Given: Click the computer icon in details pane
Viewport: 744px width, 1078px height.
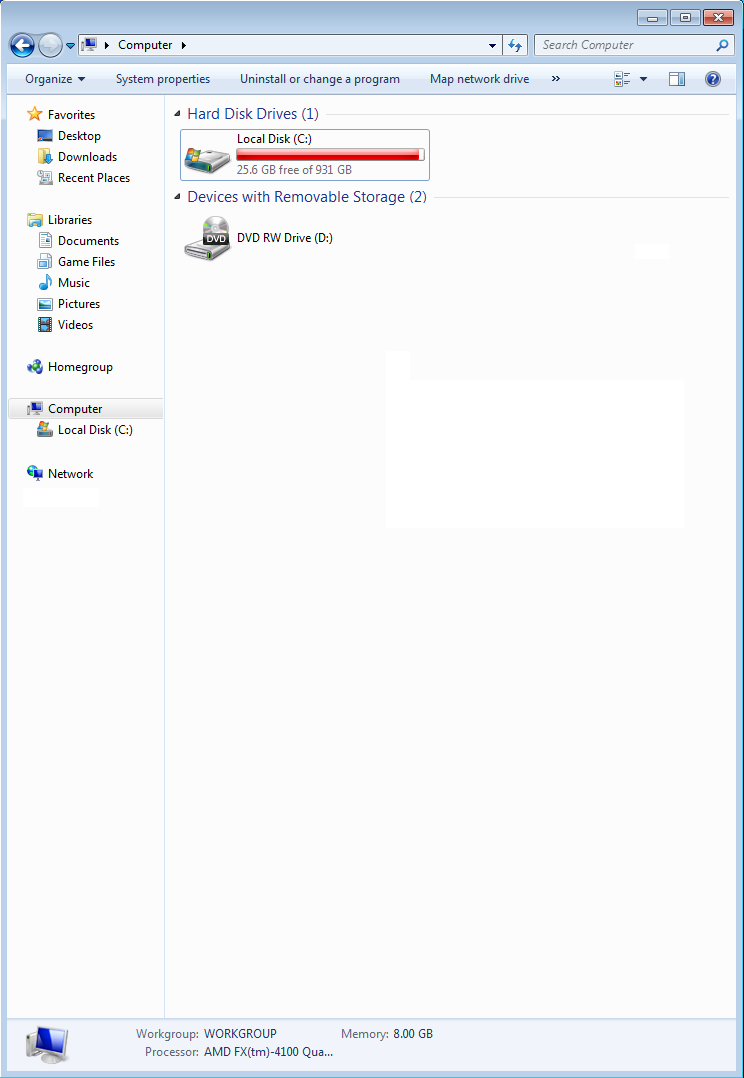Looking at the screenshot, I should tap(47, 1044).
